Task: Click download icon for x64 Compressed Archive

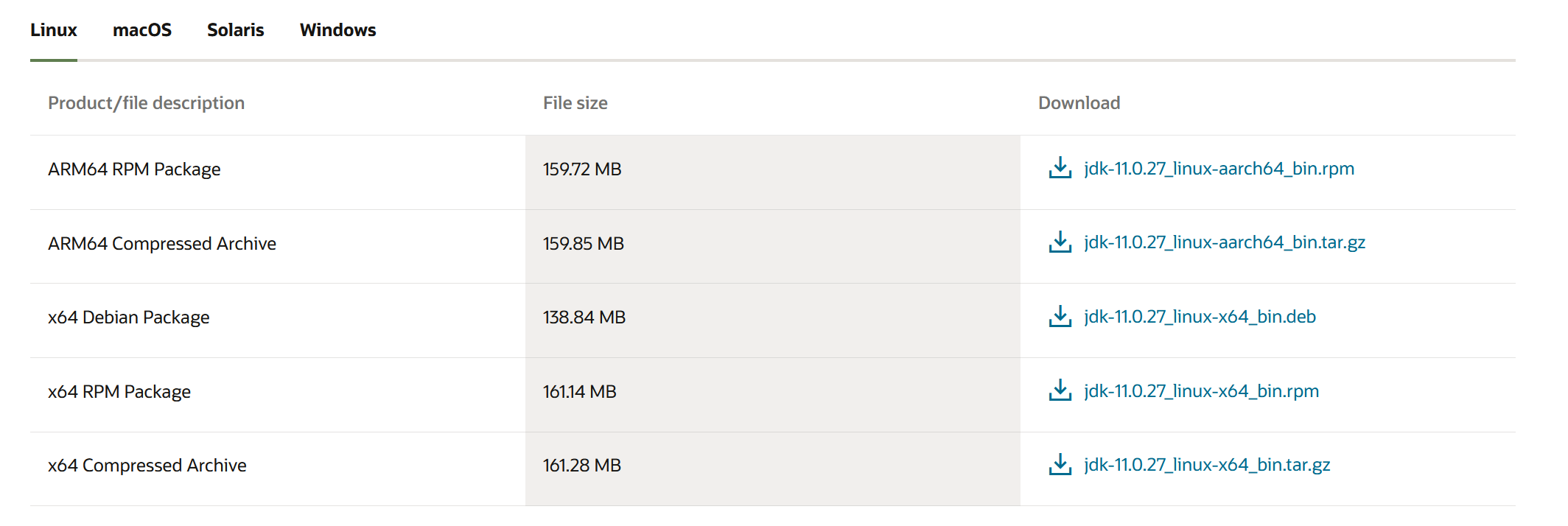Action: [1060, 464]
